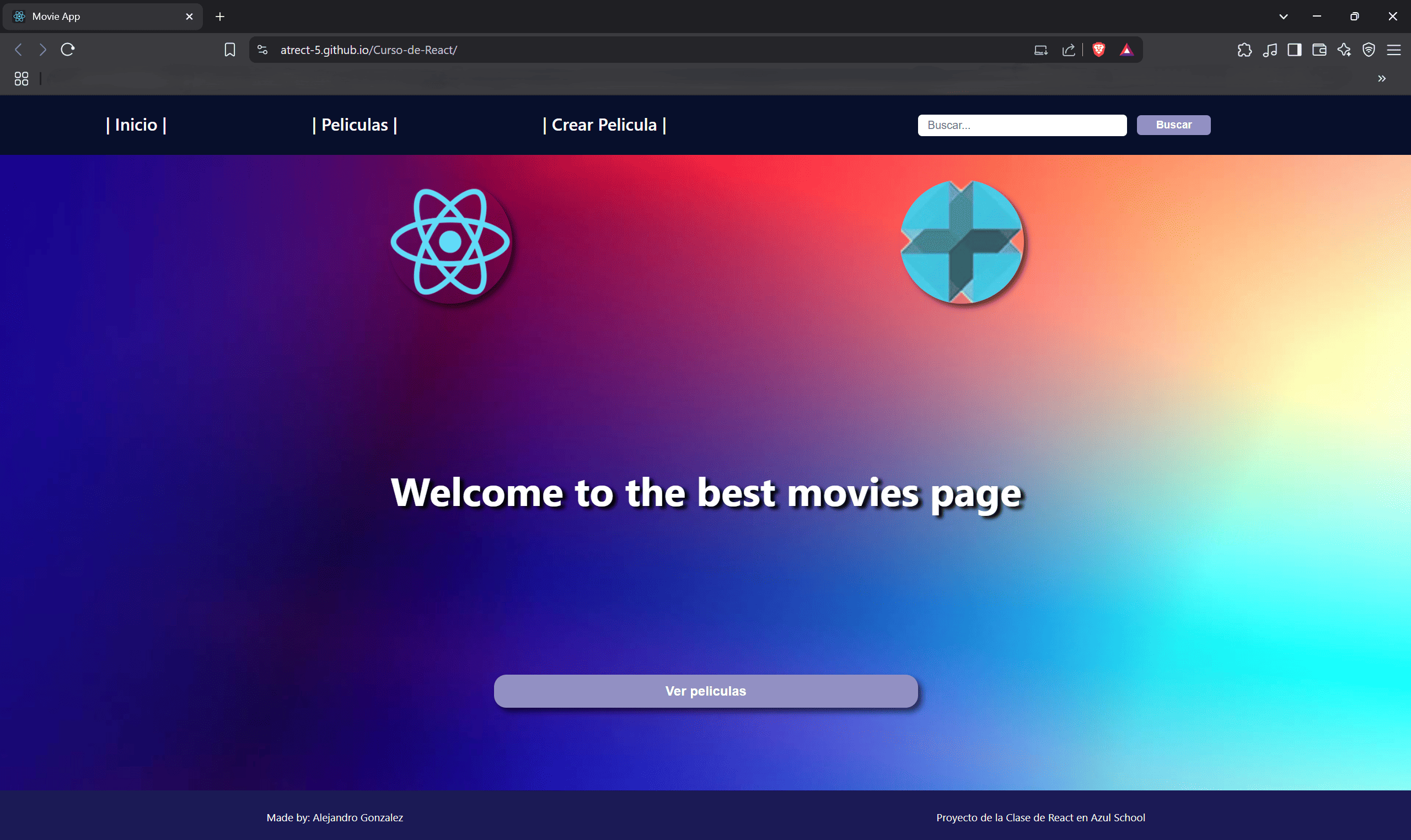Screen dimensions: 1411x840
Task: Open the Brave Wallet icon
Action: [x=1319, y=50]
